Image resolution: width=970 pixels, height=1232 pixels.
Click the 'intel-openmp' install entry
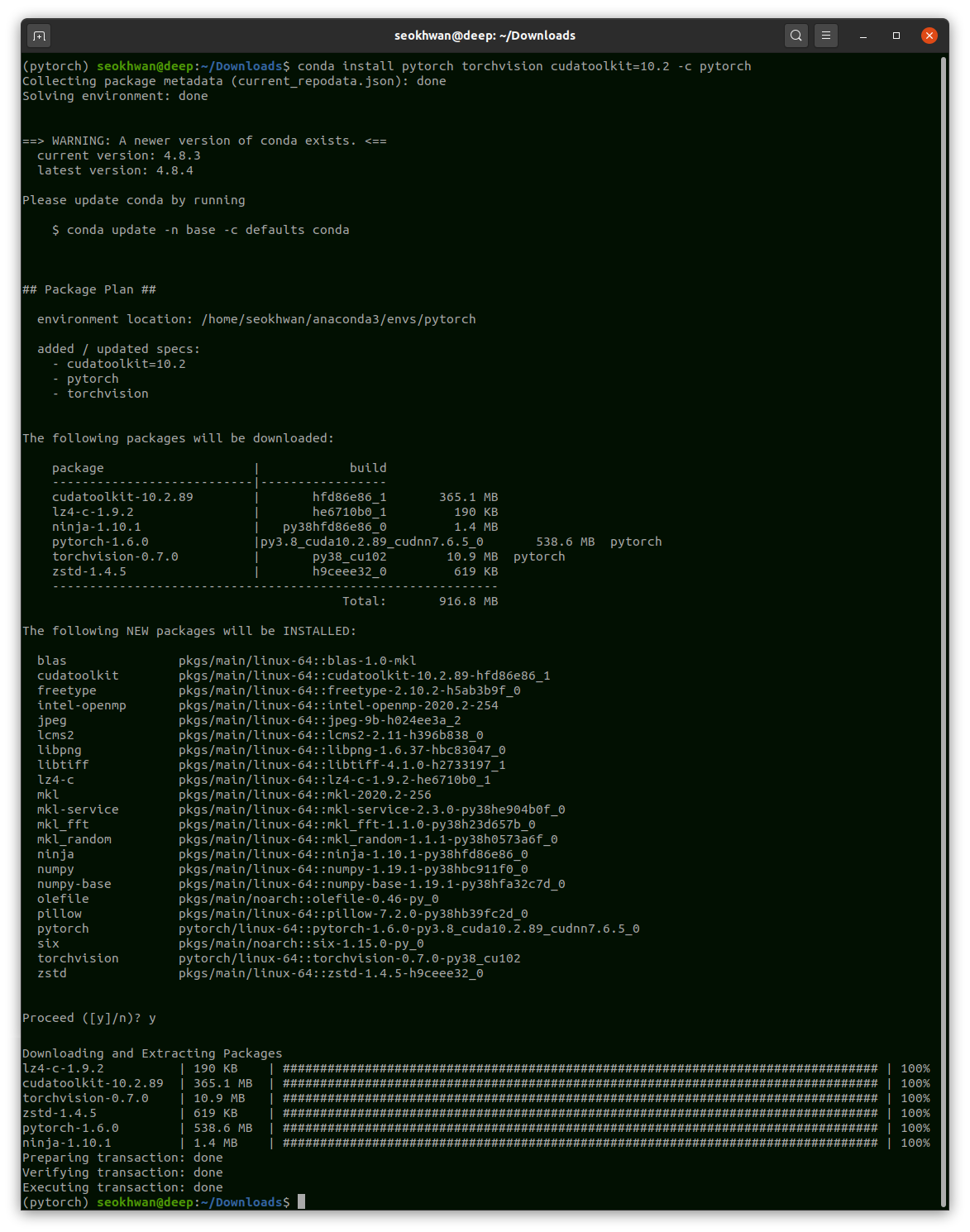(x=268, y=705)
